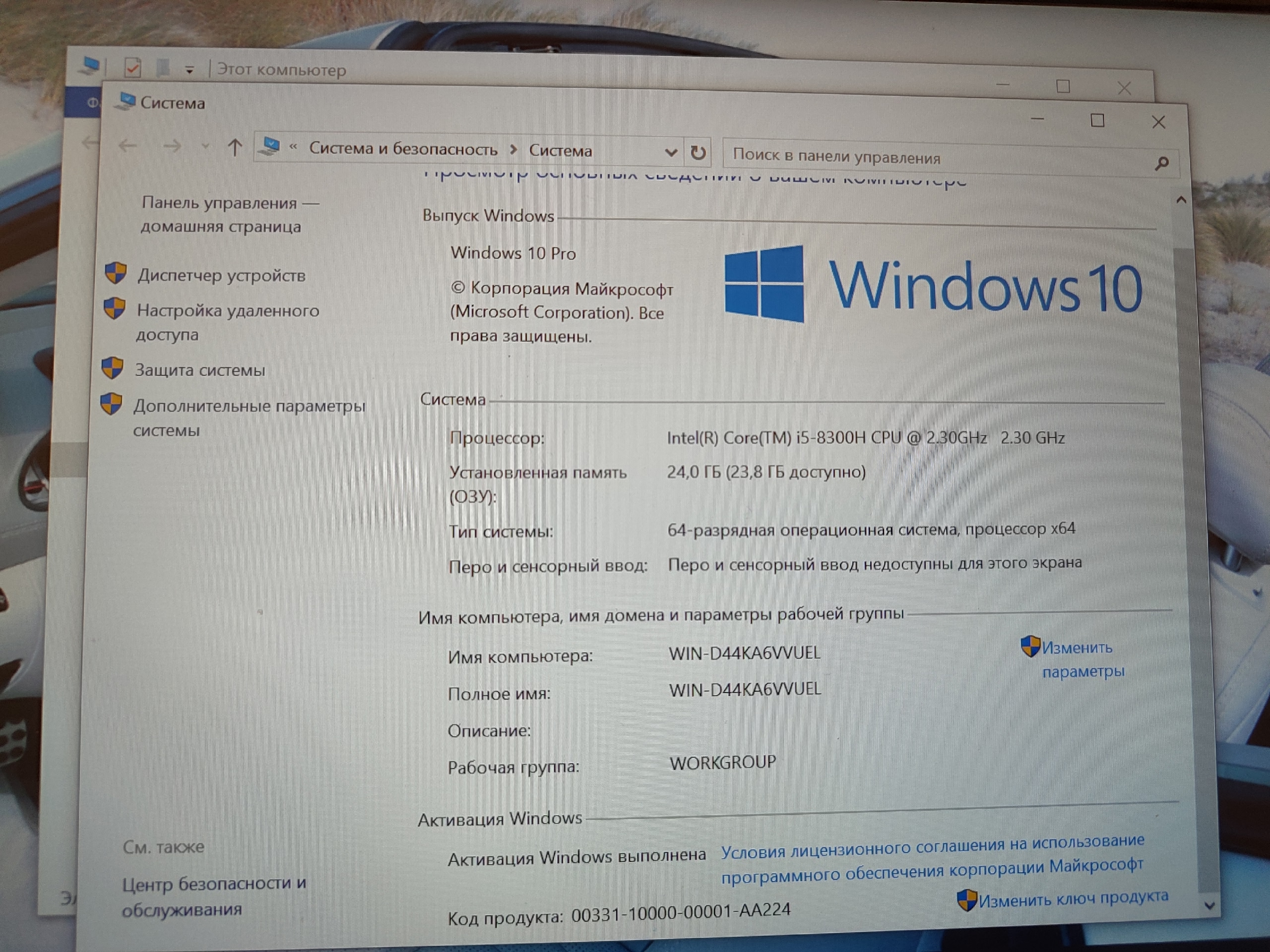Click 'Изменить ключ продукта'
The image size is (1270, 952).
click(x=1073, y=898)
